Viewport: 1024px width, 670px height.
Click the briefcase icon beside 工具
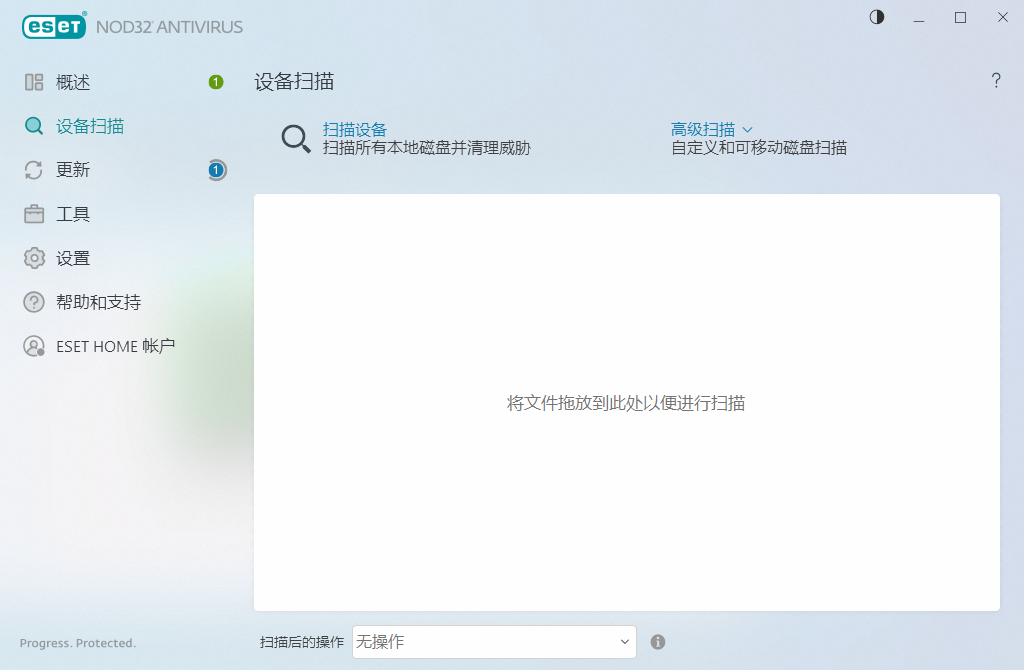click(34, 214)
